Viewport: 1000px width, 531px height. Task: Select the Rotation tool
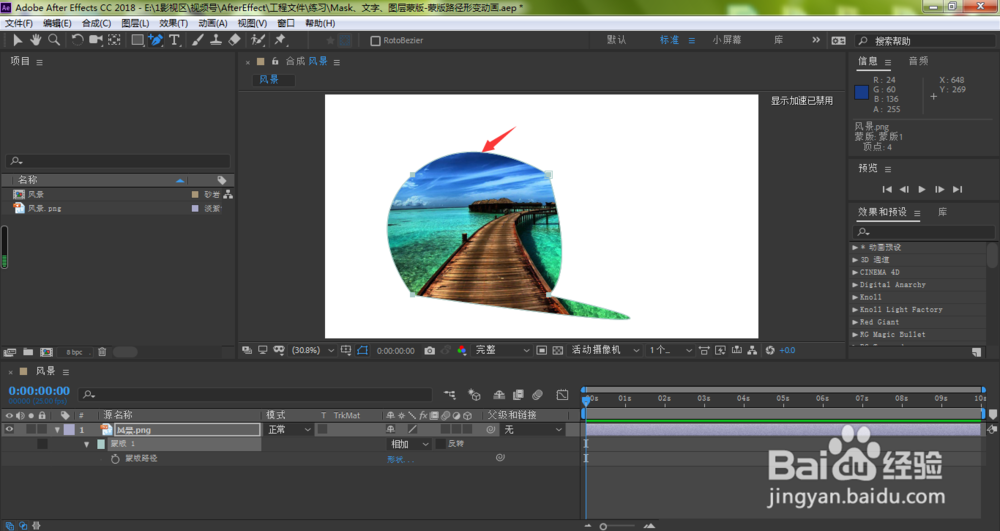(x=77, y=40)
